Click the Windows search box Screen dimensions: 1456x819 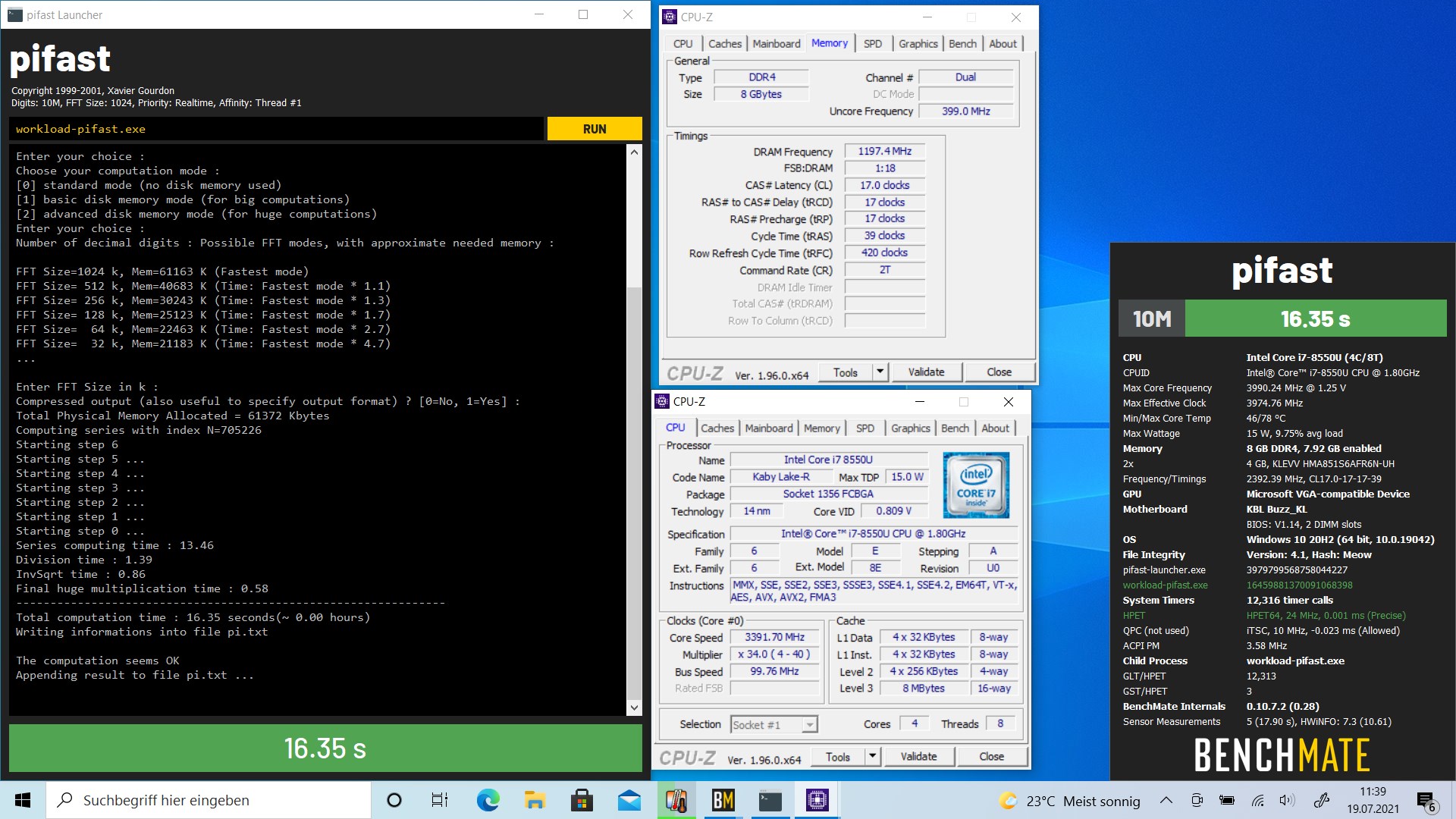(x=209, y=800)
